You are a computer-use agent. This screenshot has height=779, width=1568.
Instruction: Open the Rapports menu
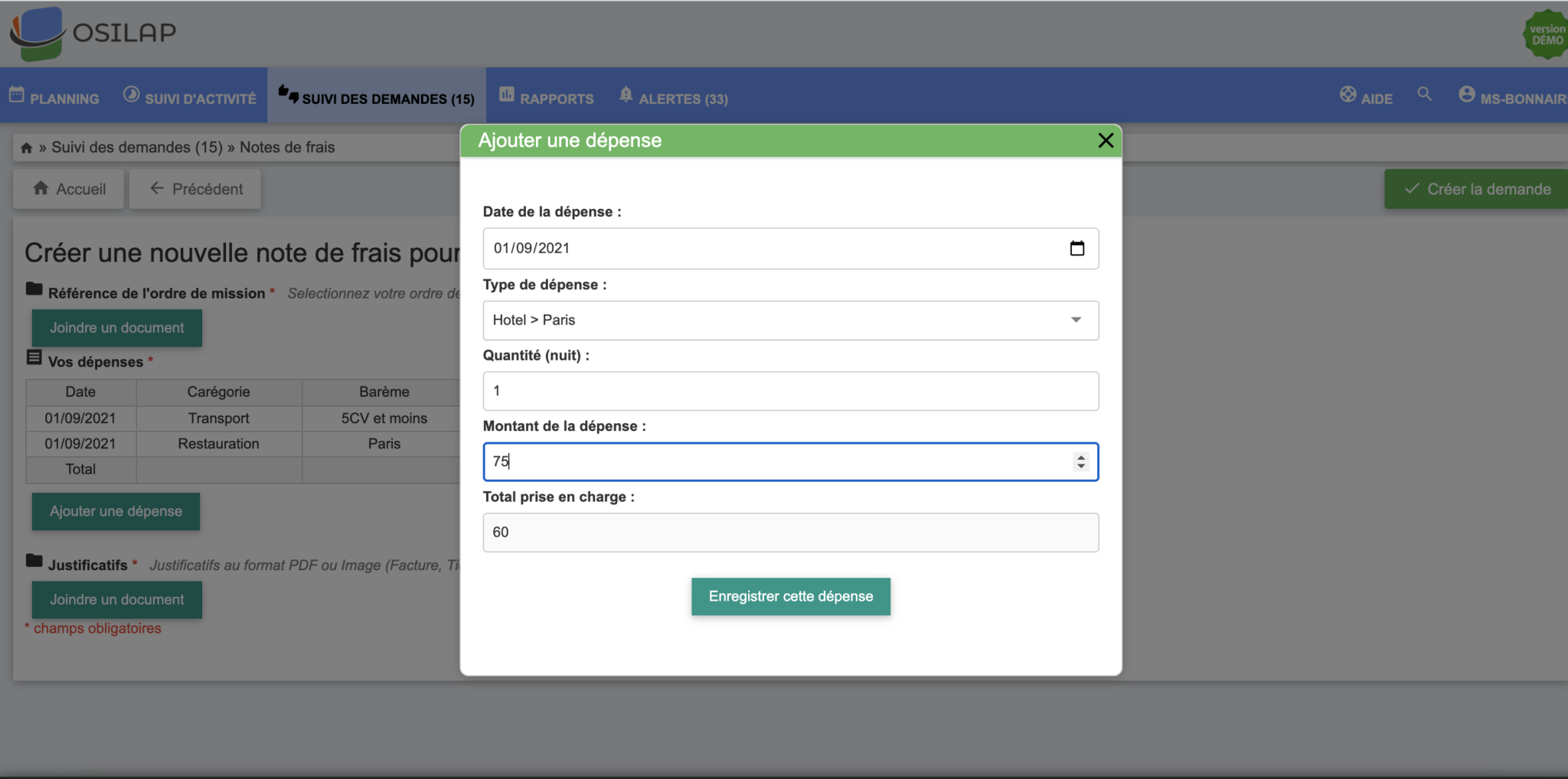click(547, 96)
